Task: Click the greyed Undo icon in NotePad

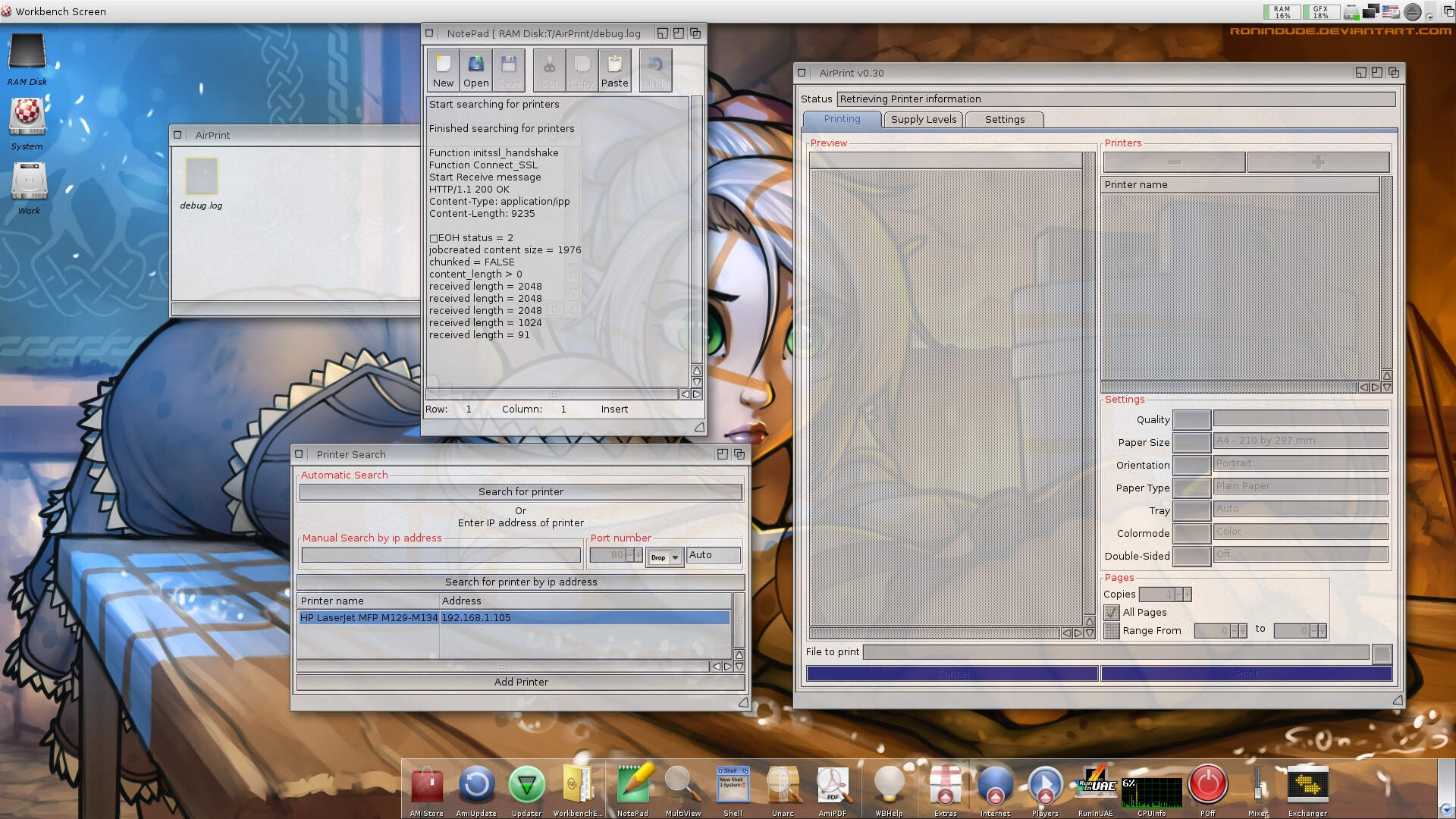Action: (x=655, y=71)
